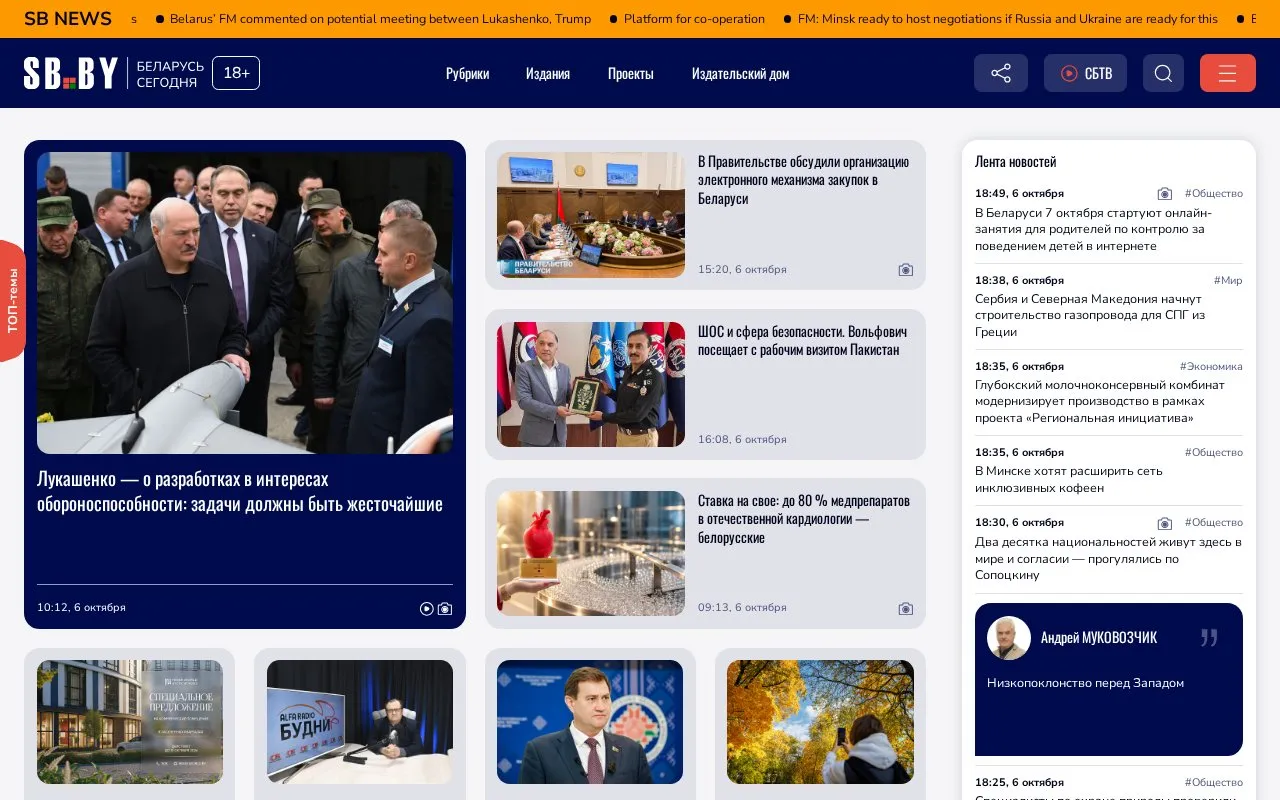Open the search magnifier icon

pos(1163,73)
